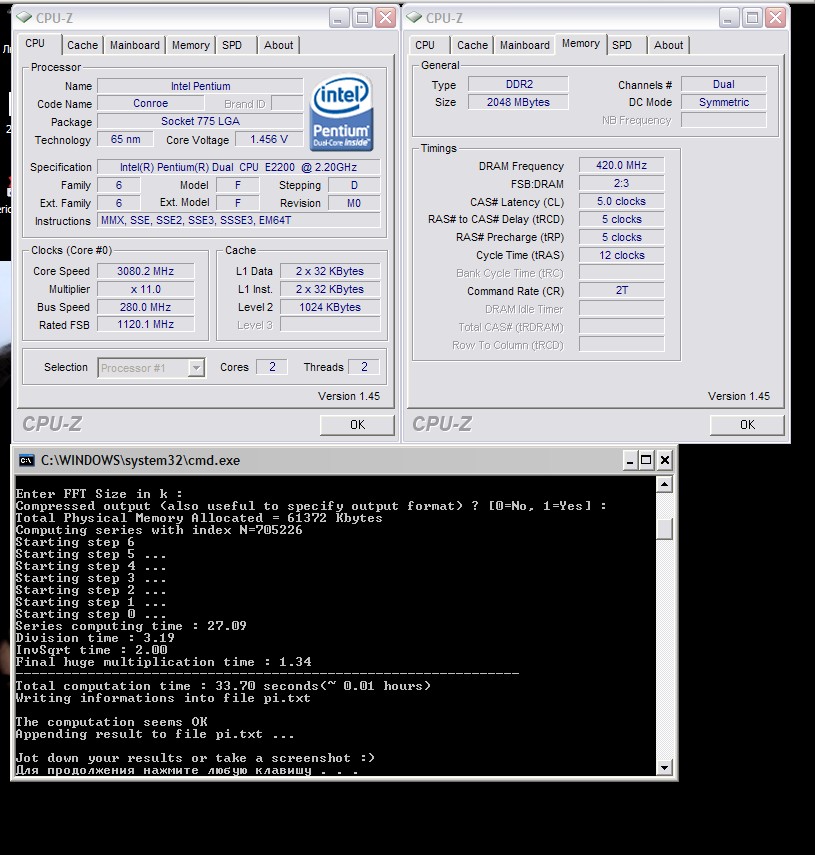Click the FSB:DRAM ratio value '2:3'
815x855 pixels.
click(x=621, y=183)
